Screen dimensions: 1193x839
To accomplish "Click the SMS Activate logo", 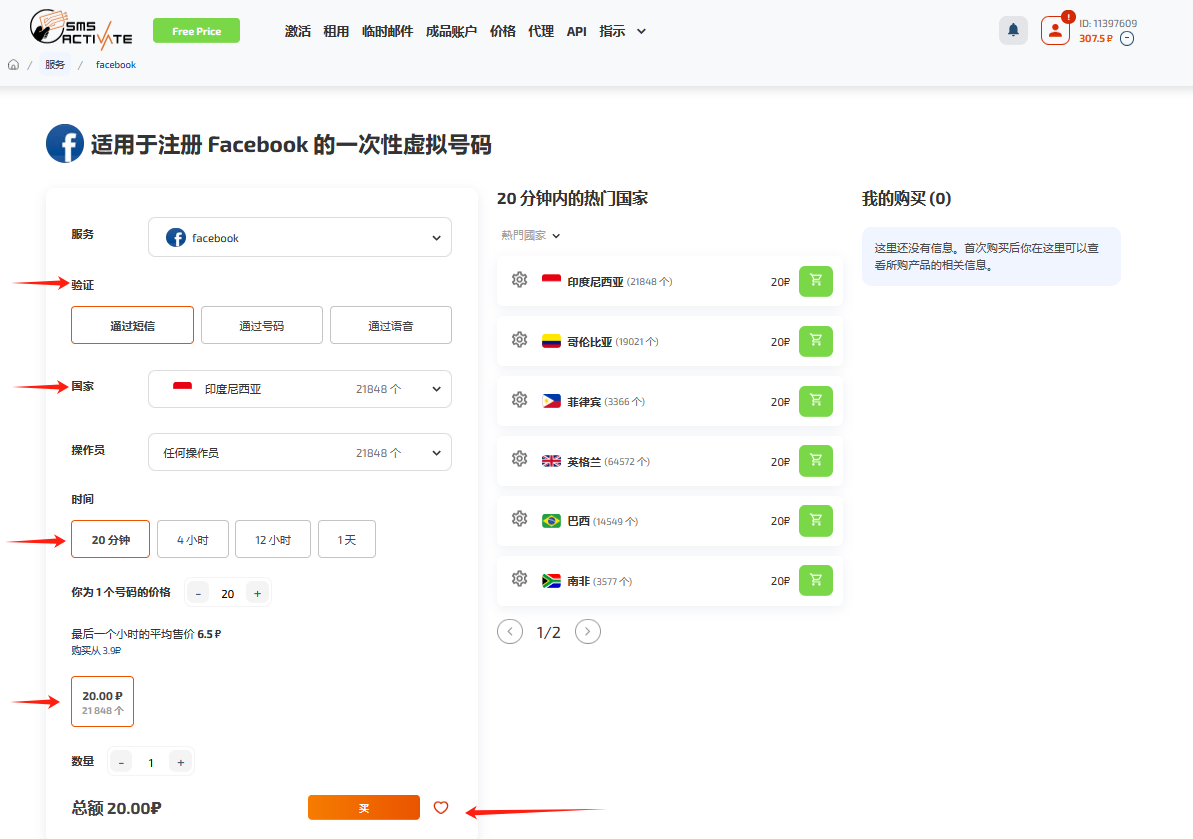I will (81, 30).
